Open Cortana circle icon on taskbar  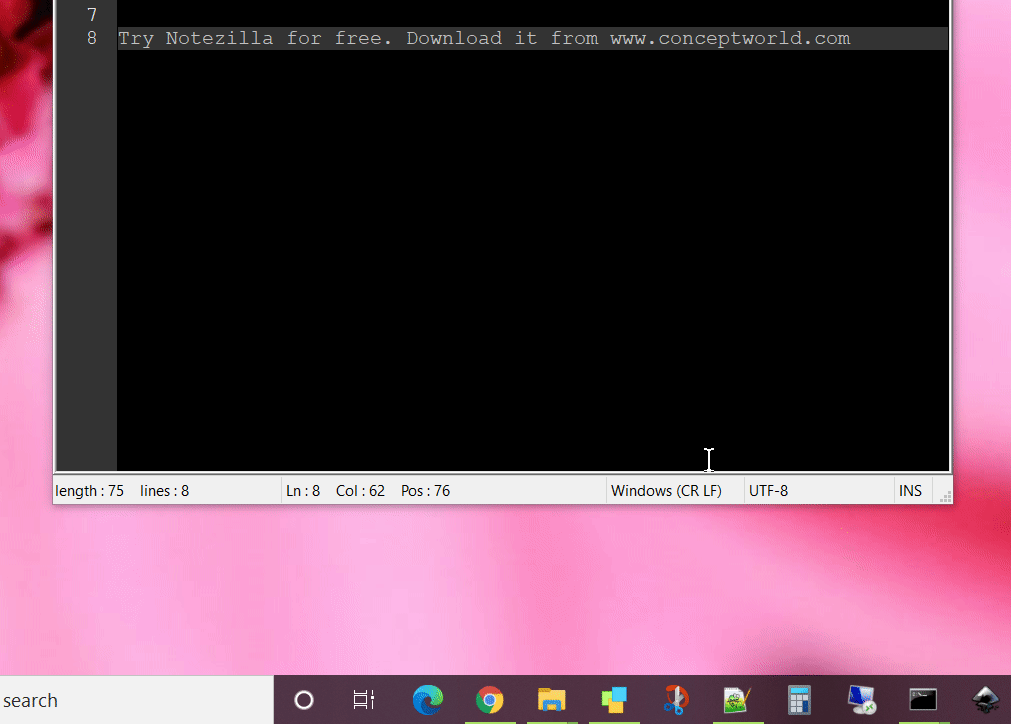point(304,700)
